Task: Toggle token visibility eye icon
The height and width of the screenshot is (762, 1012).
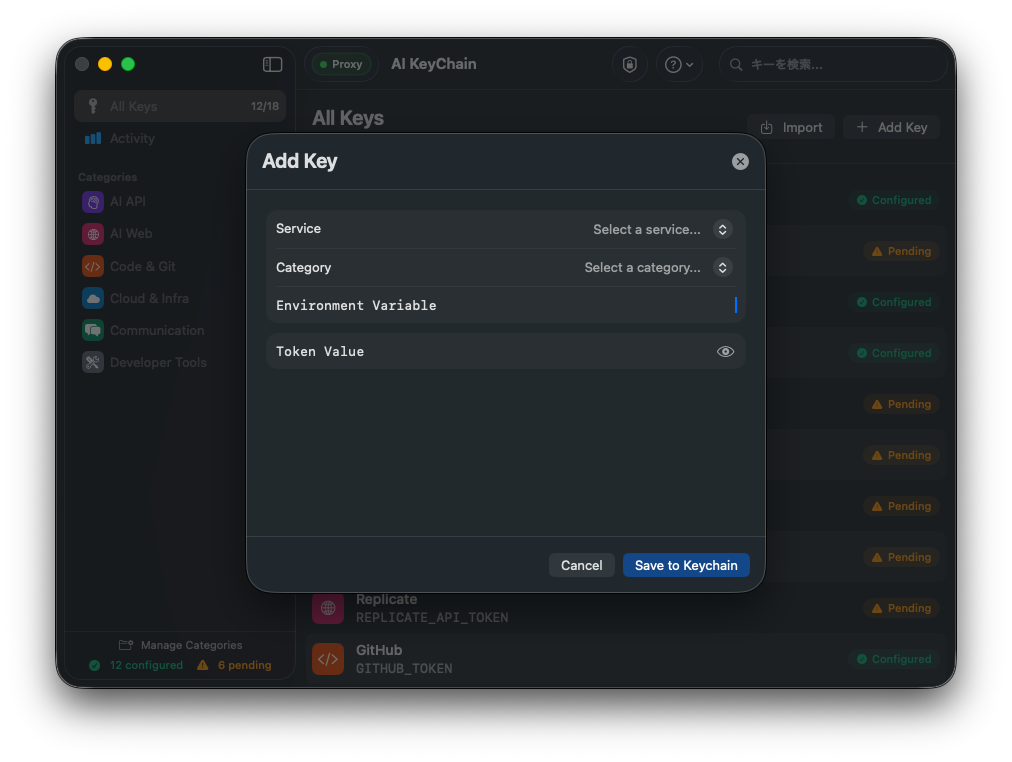Action: (725, 352)
